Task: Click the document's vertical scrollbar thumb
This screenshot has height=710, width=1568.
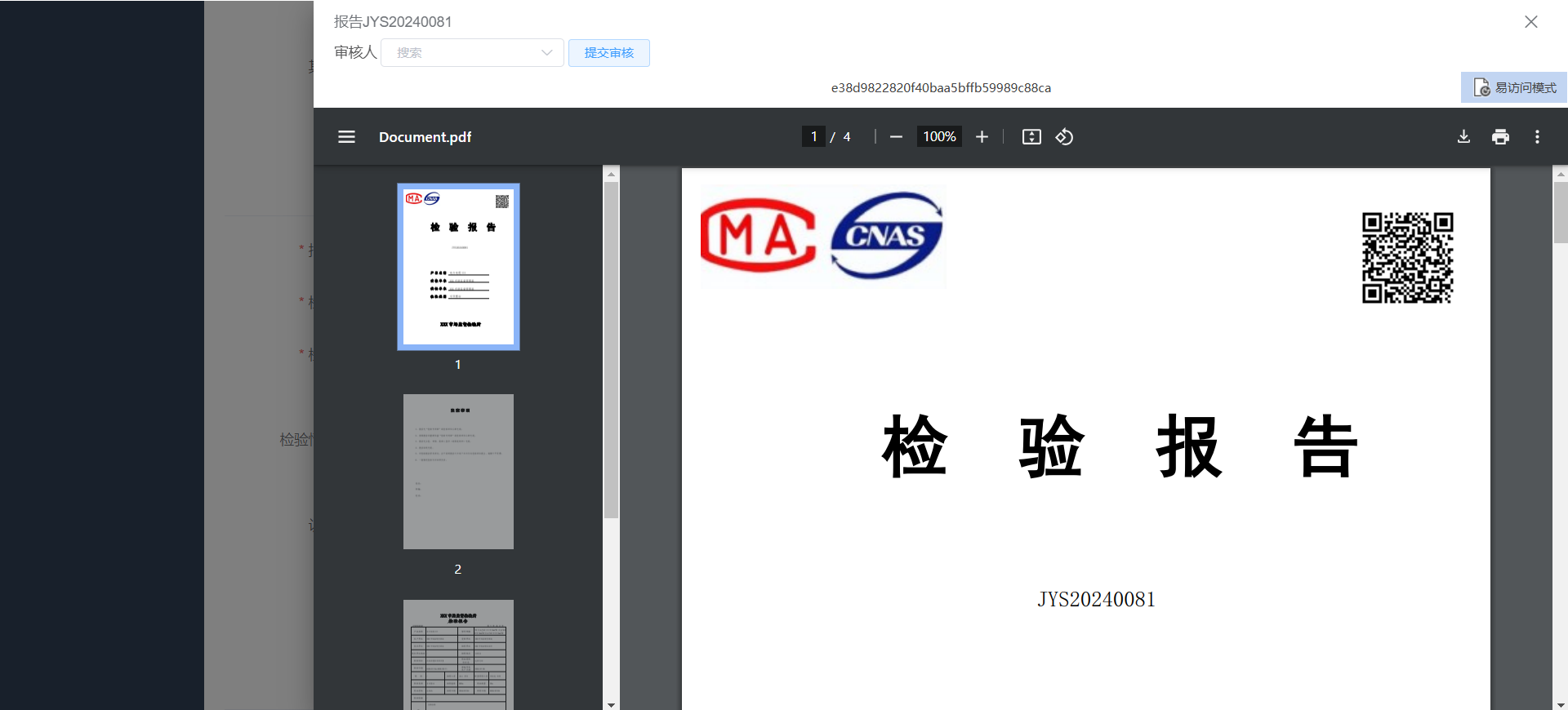Action: [1561, 212]
